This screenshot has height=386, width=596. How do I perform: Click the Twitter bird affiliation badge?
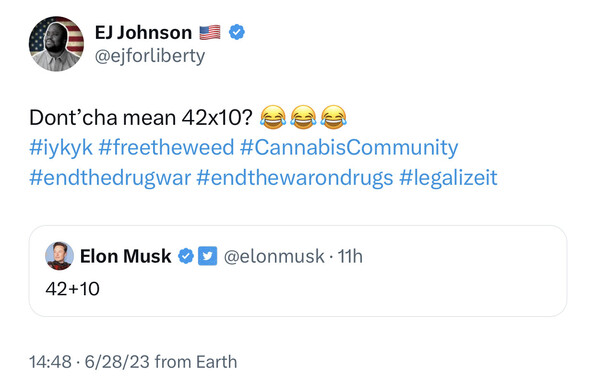[x=208, y=256]
